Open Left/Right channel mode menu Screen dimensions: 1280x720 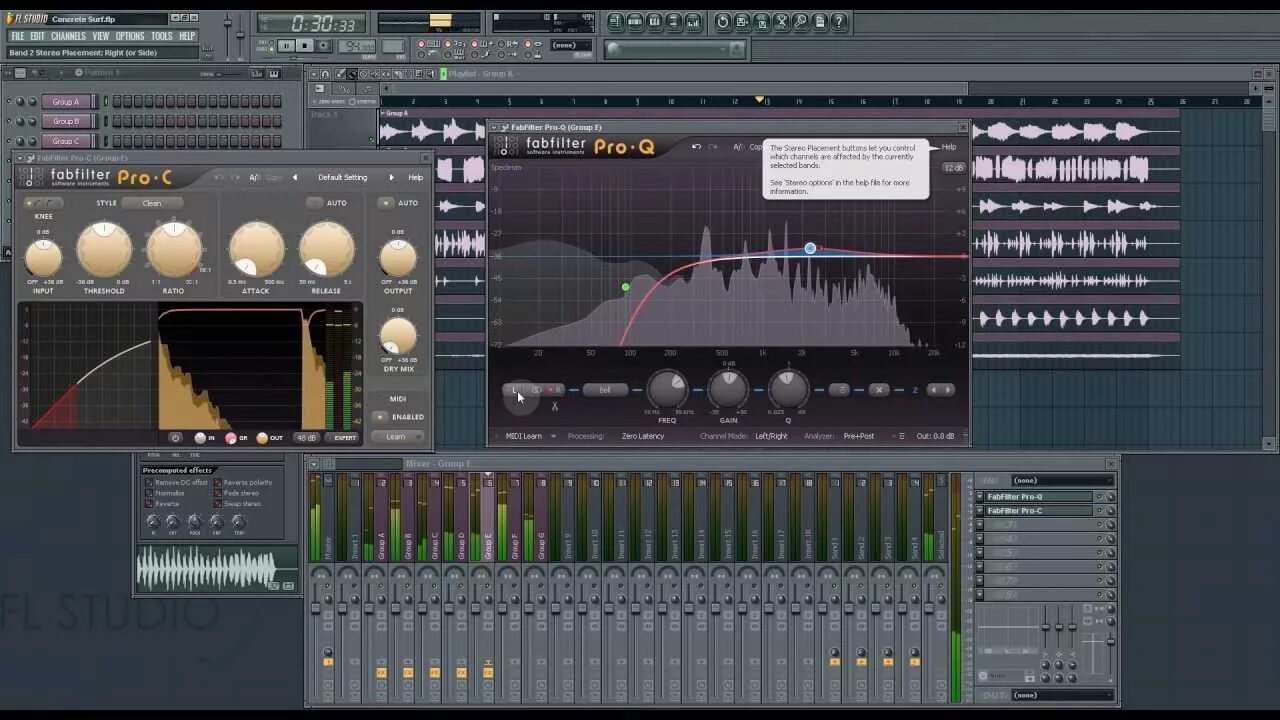771,436
